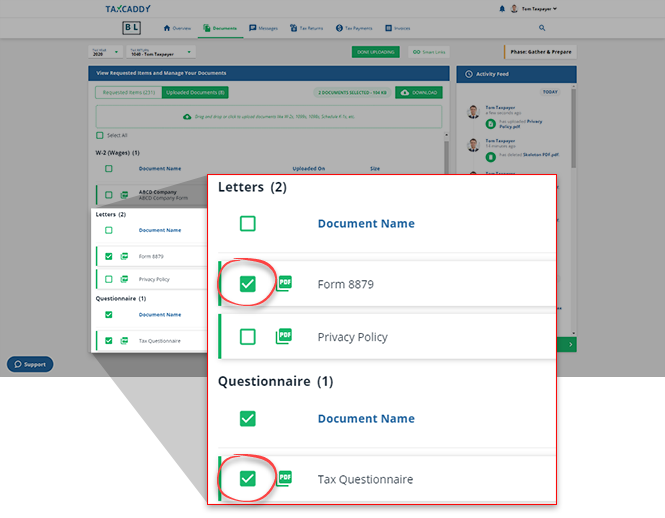Open the Messages tab
Image resolution: width=665 pixels, height=518 pixels.
click(263, 28)
